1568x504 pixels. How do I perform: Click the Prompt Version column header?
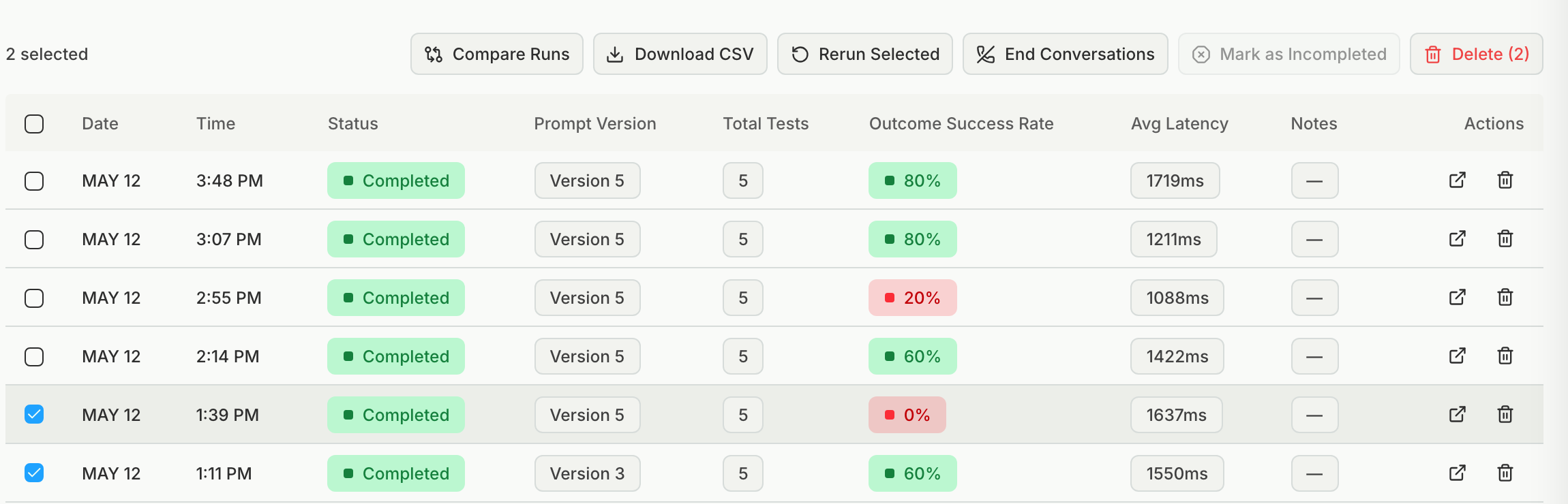coord(595,123)
